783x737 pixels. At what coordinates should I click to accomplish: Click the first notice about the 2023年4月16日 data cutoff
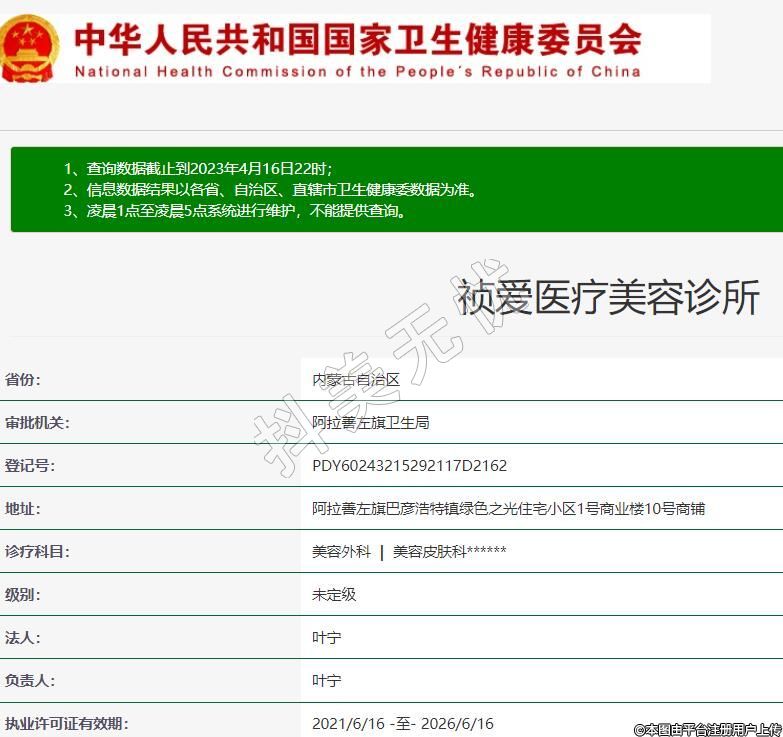[198, 168]
